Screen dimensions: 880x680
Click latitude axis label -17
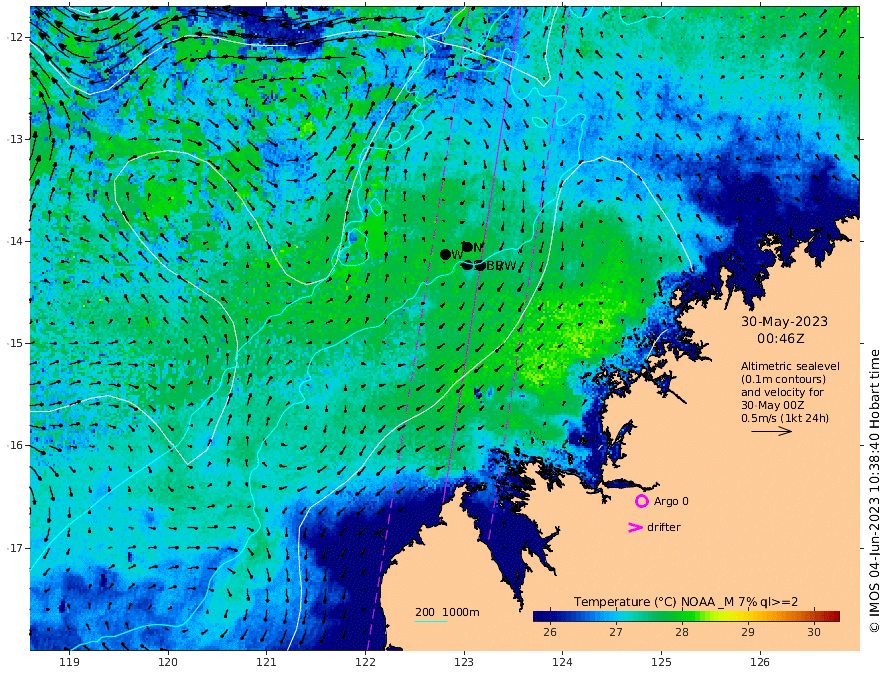tap(15, 548)
